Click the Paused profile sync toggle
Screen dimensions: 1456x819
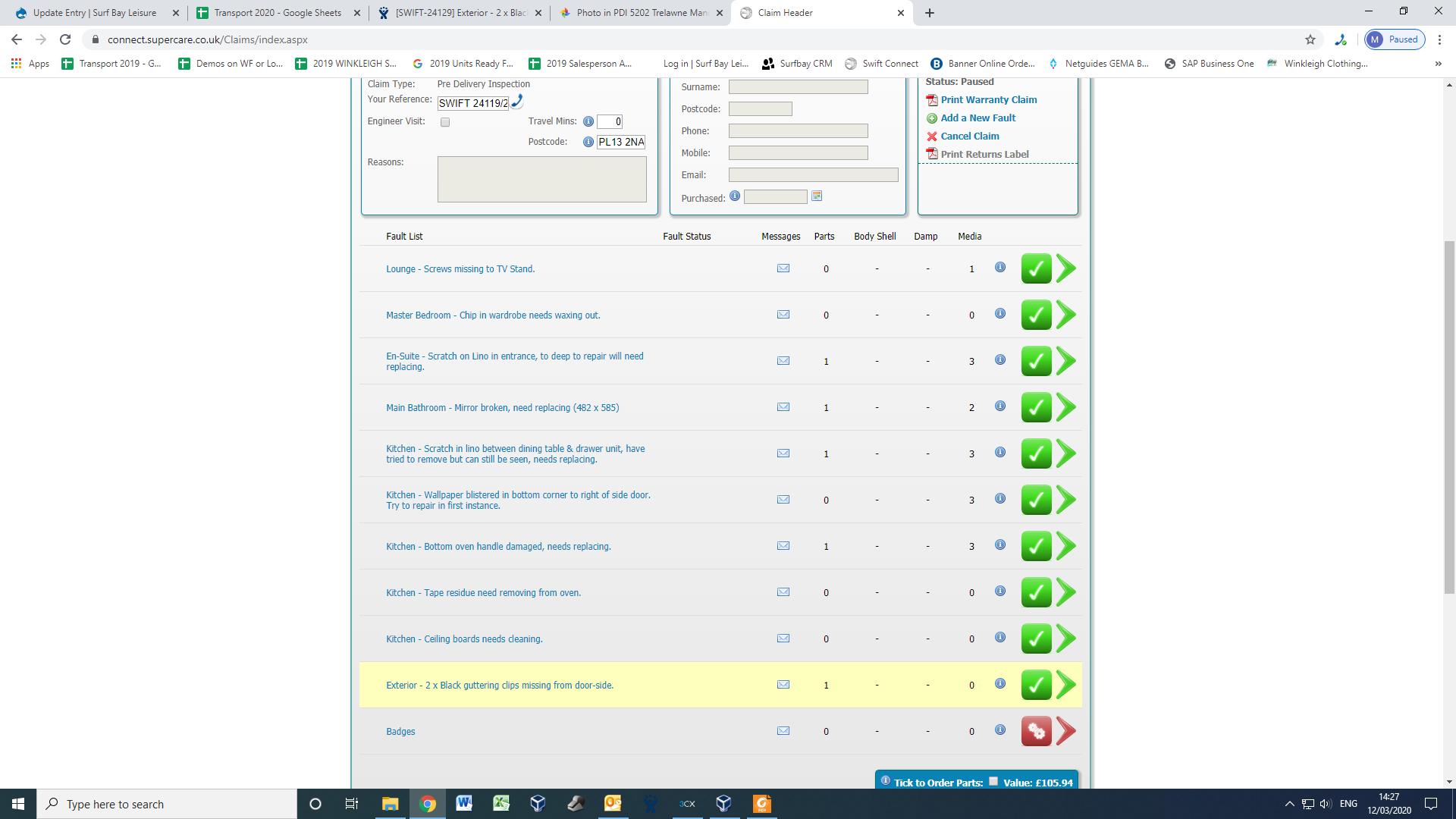[1395, 39]
